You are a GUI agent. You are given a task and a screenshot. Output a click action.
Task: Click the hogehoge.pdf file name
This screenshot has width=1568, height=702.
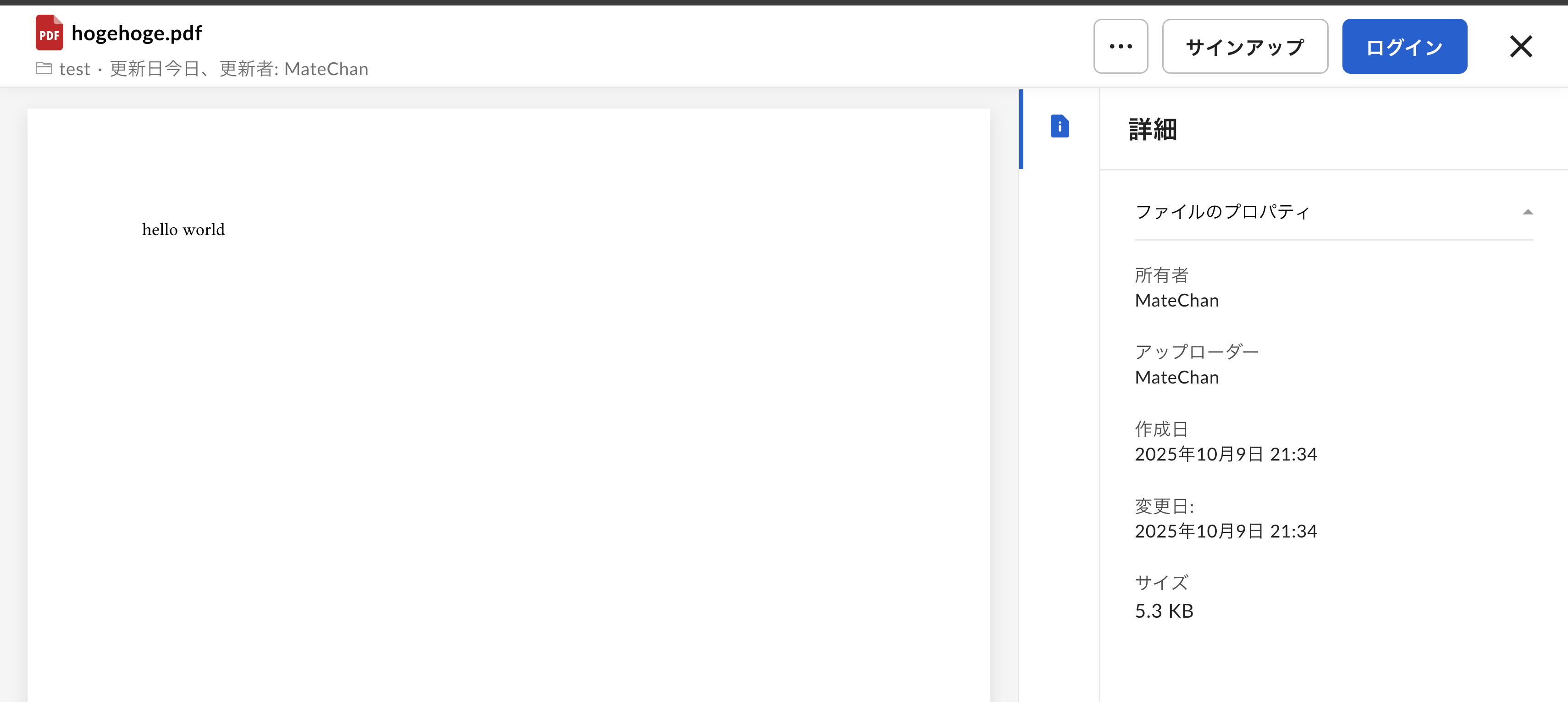coord(136,33)
